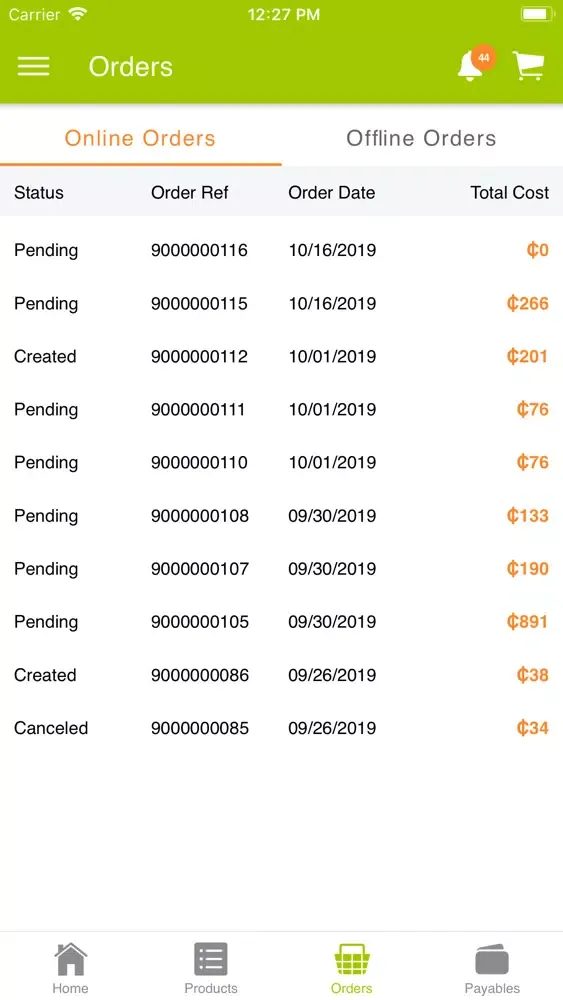Check the Wi-Fi status icon
This screenshot has width=563, height=1000.
(x=78, y=14)
